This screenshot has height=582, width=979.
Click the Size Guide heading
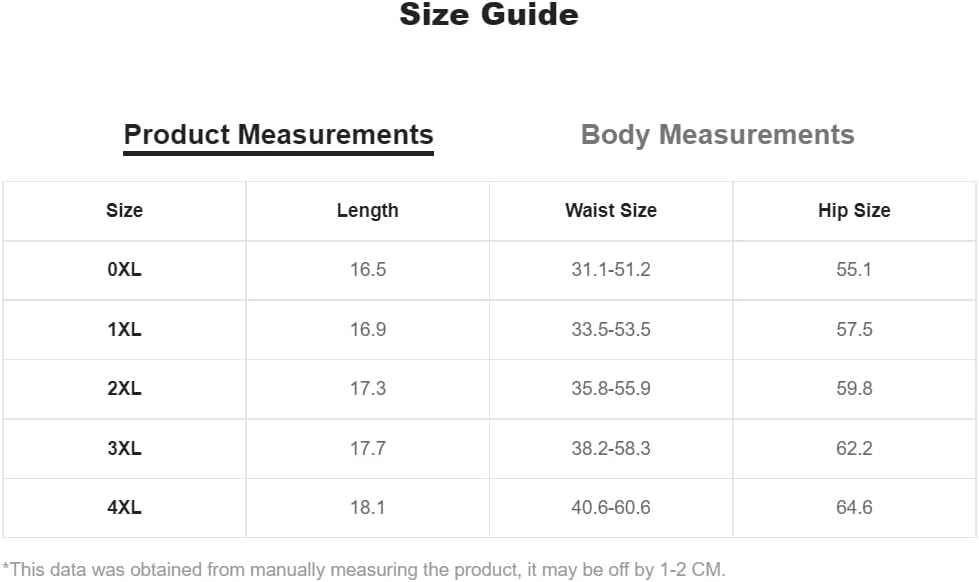(489, 14)
